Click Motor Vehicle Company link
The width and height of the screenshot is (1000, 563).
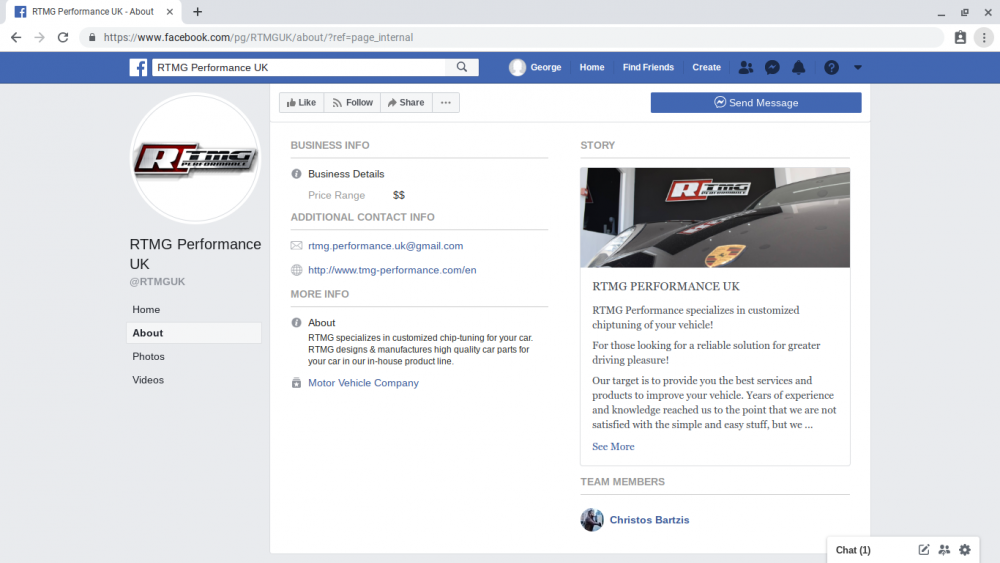(x=364, y=383)
